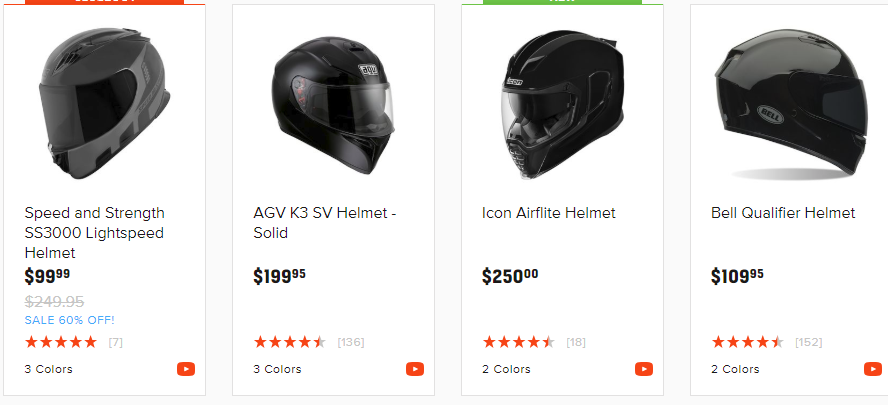888x405 pixels.
Task: Open Bell Qualifier Helmet product title
Action: tap(783, 213)
